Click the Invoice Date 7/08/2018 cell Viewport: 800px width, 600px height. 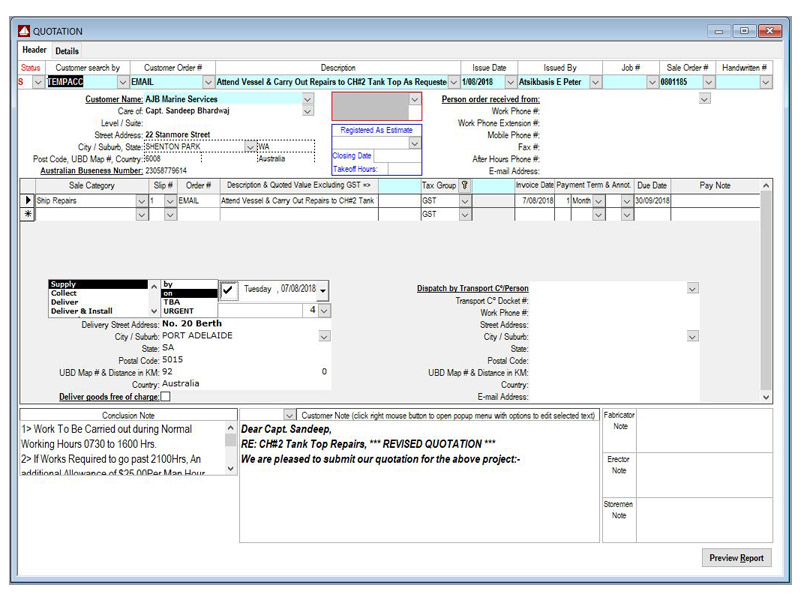pyautogui.click(x=534, y=201)
